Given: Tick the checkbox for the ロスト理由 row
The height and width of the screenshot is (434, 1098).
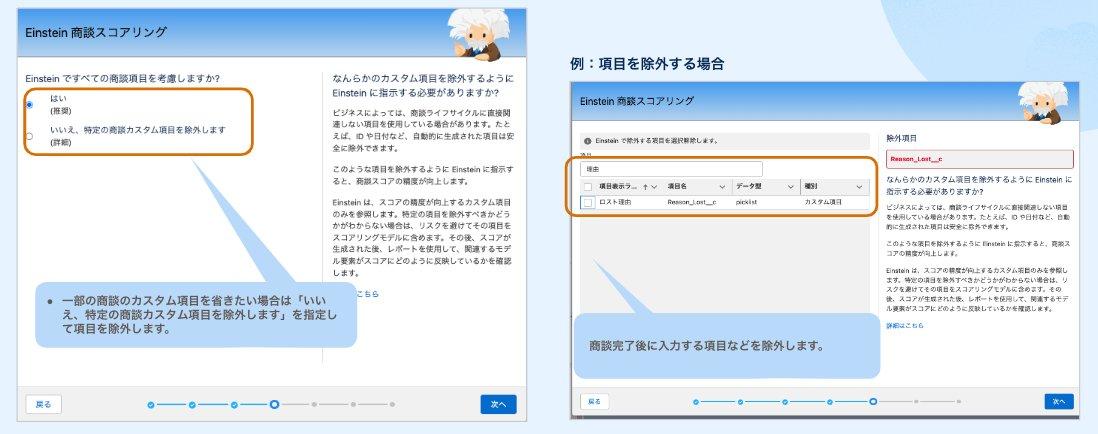Looking at the screenshot, I should click(588, 202).
